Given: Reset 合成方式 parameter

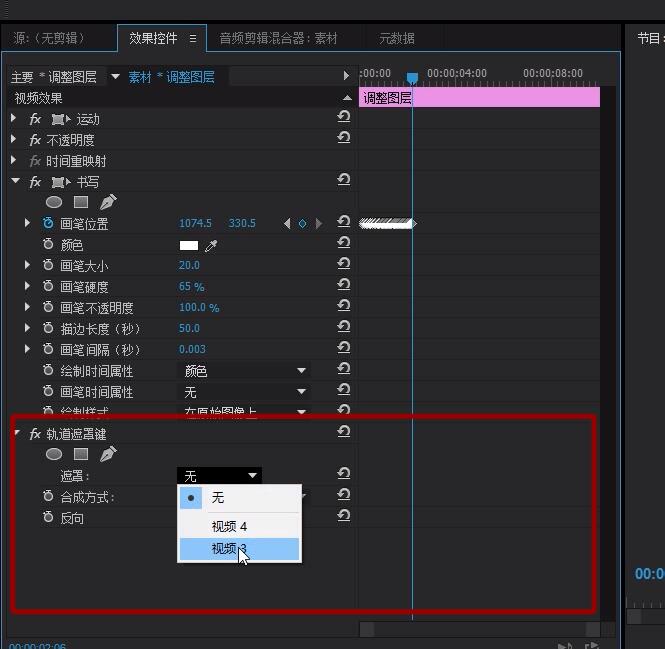Looking at the screenshot, I should tap(344, 494).
